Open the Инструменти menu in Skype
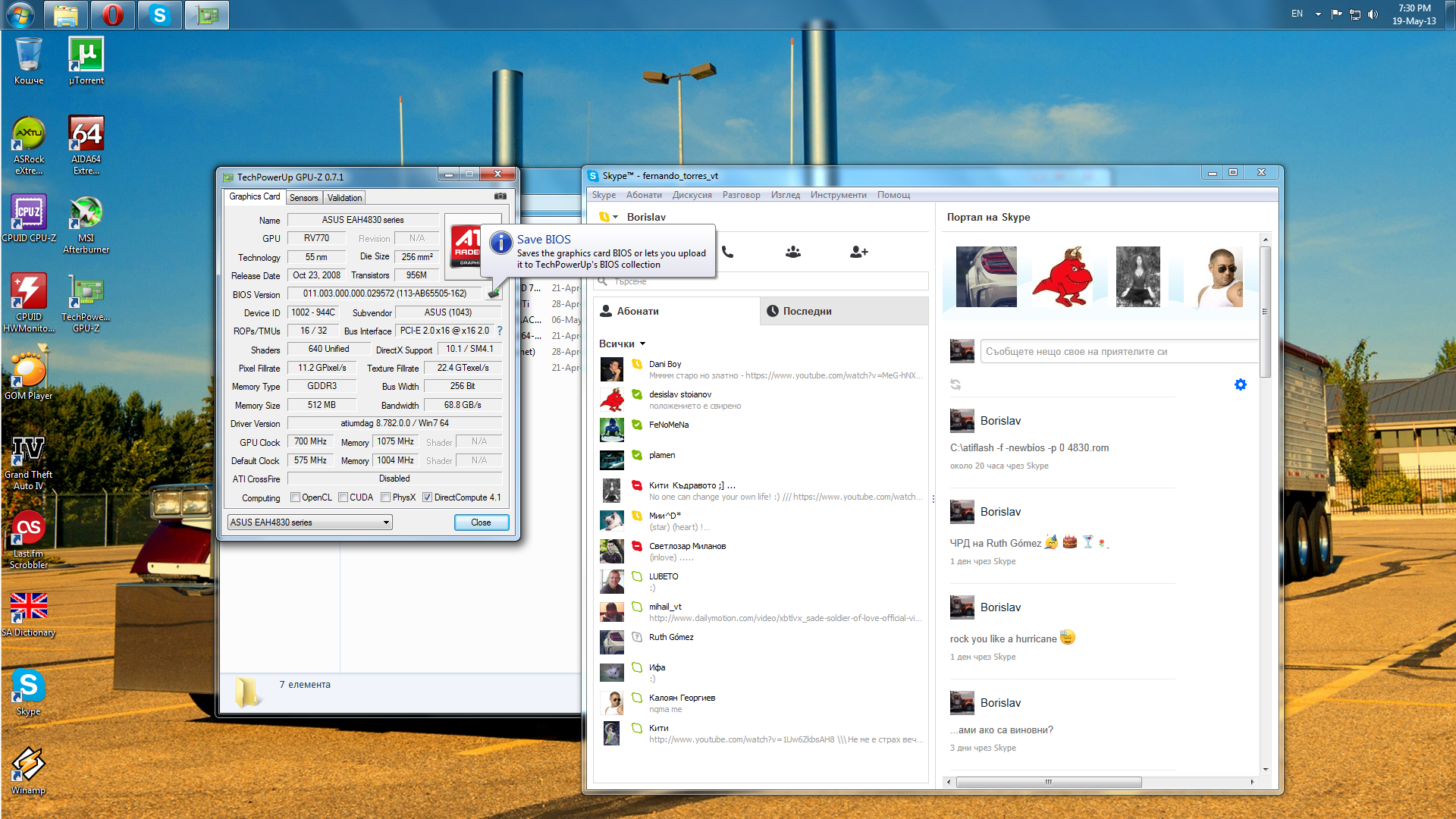This screenshot has height=819, width=1456. pyautogui.click(x=838, y=195)
